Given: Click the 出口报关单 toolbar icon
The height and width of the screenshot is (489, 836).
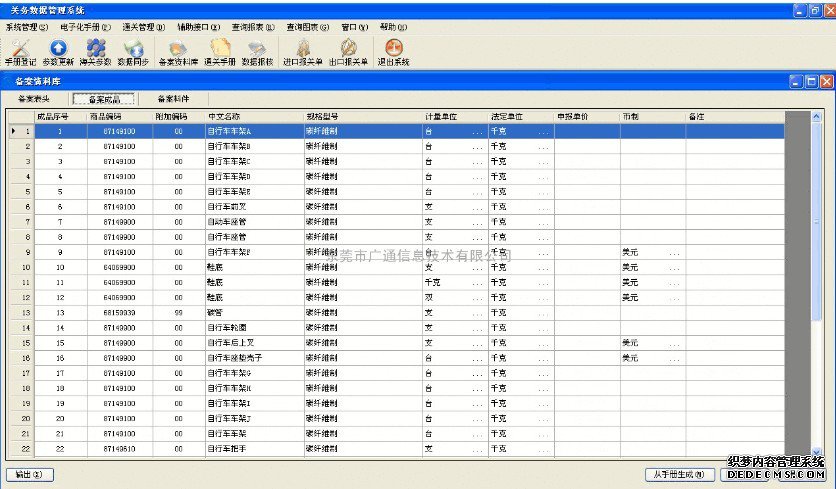Looking at the screenshot, I should [347, 51].
